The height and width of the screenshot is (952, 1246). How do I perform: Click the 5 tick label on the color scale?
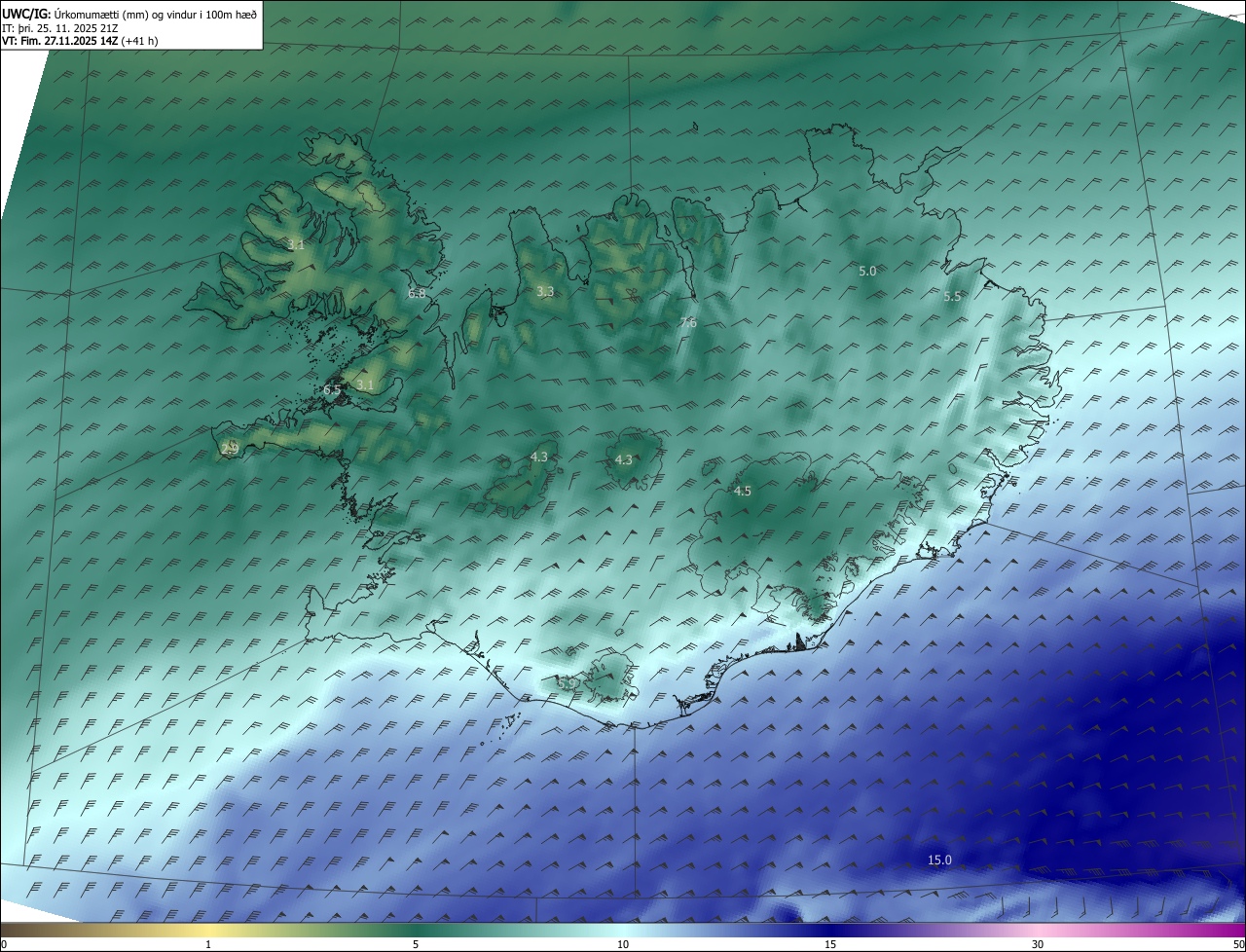coord(416,945)
